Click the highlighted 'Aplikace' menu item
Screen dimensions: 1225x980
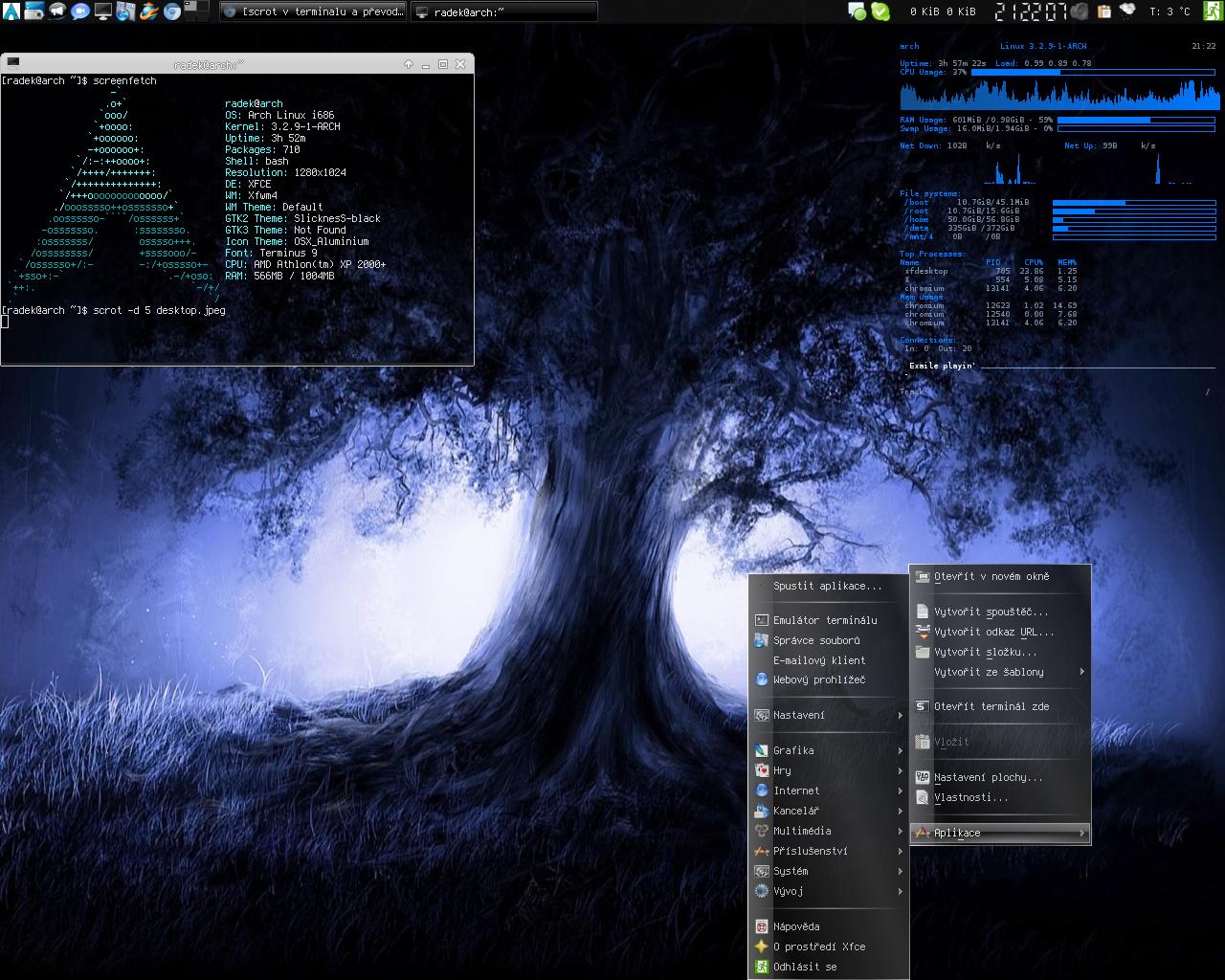tap(1000, 833)
